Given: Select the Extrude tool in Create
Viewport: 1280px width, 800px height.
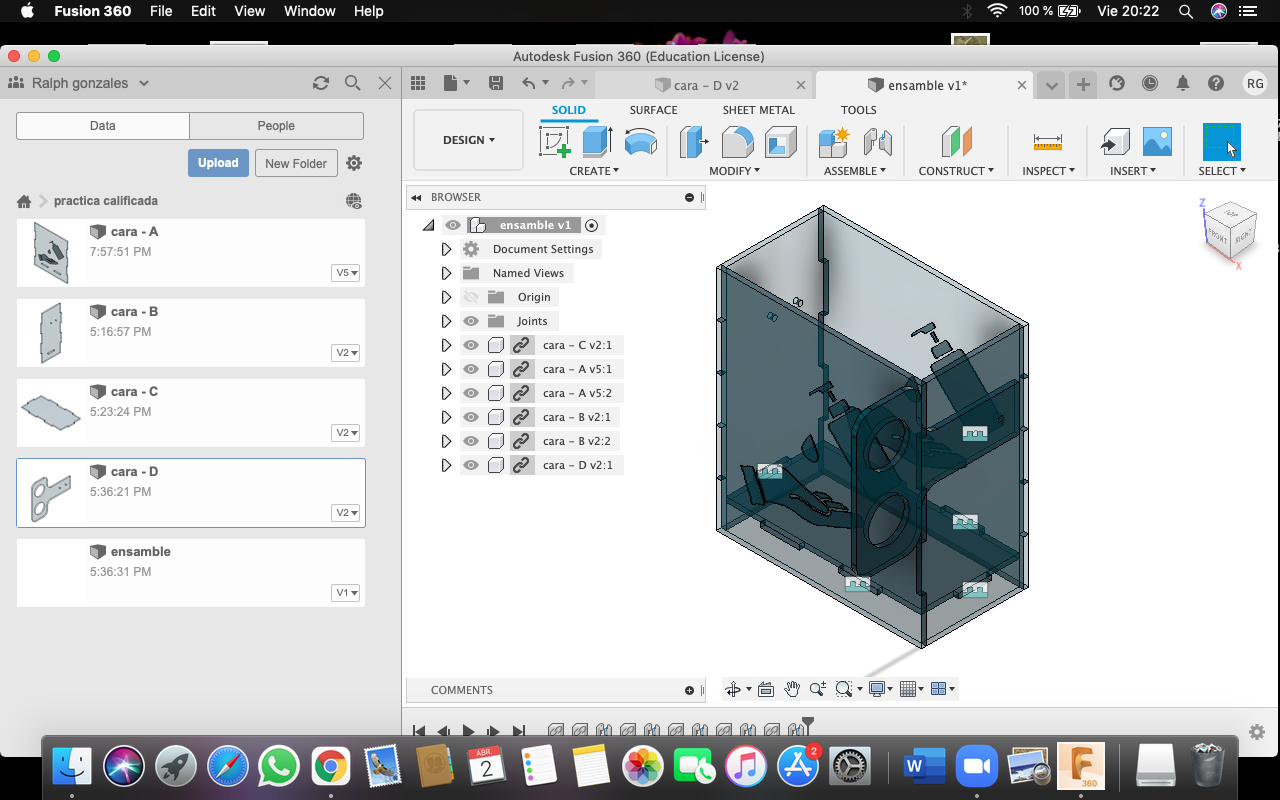Looking at the screenshot, I should point(597,142).
